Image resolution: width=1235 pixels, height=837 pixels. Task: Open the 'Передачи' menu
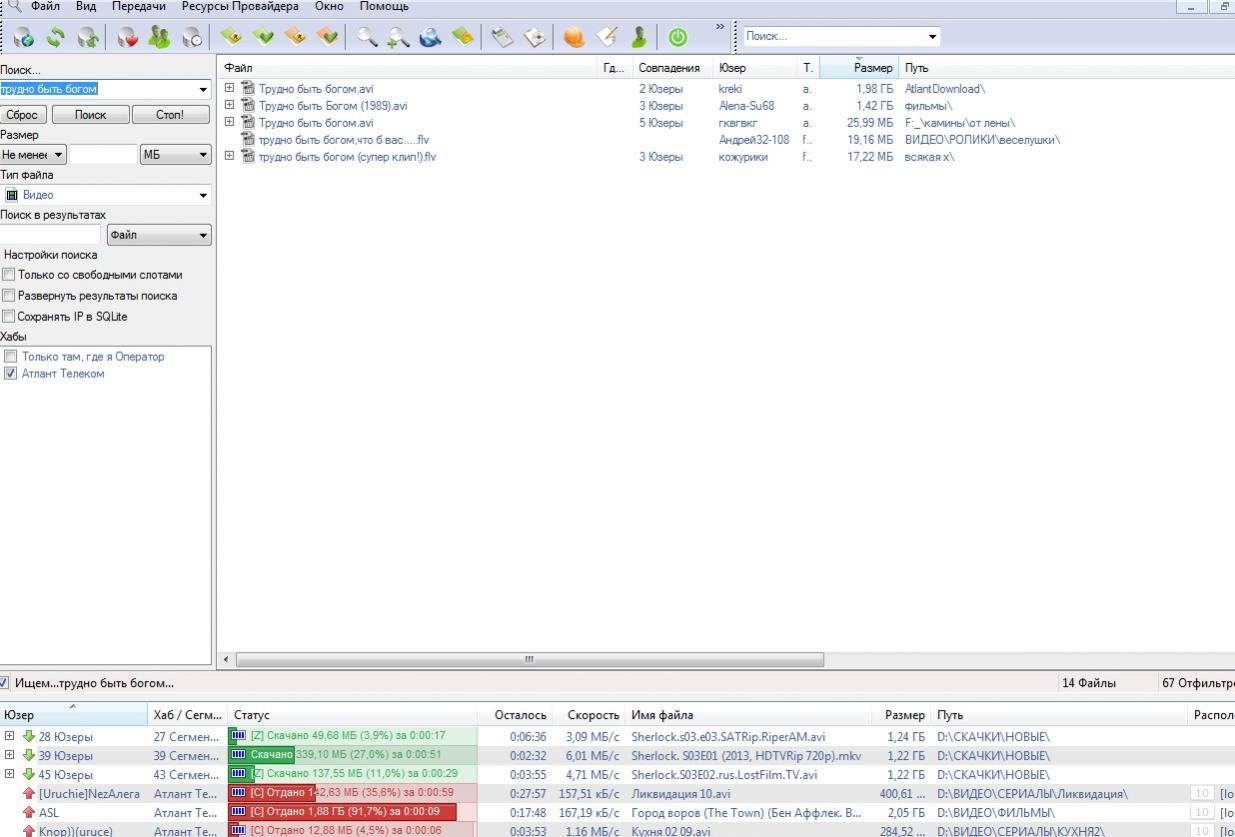(x=138, y=7)
